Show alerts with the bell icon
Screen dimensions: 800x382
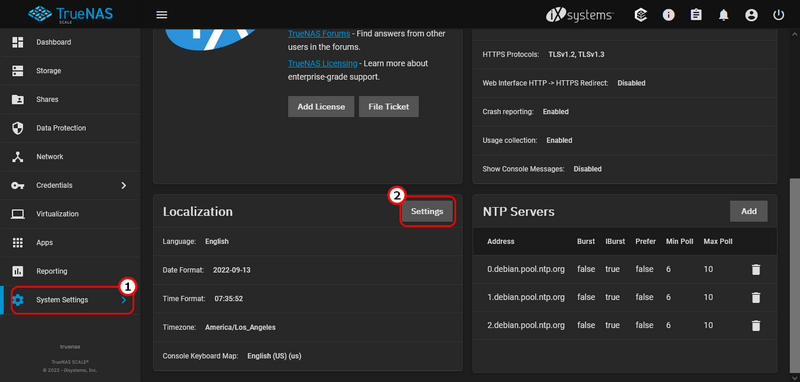click(x=723, y=15)
